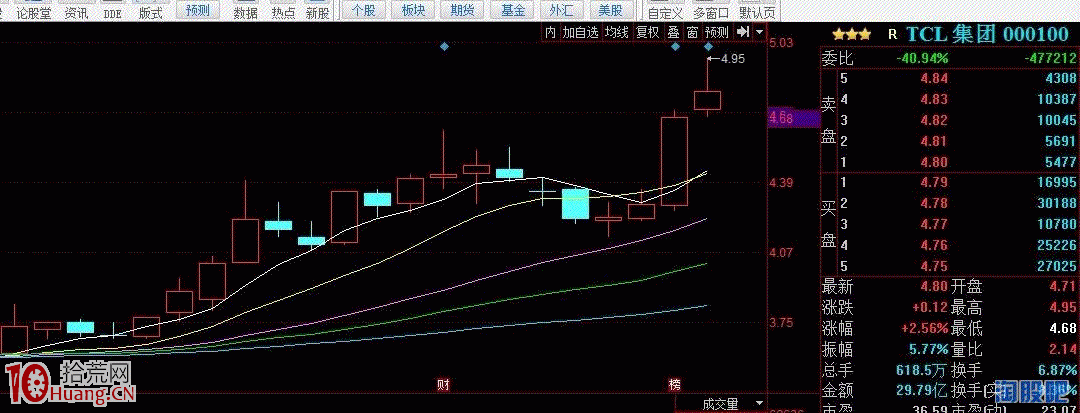Click the 自定义 layout button
The width and height of the screenshot is (1080, 413).
(x=666, y=13)
